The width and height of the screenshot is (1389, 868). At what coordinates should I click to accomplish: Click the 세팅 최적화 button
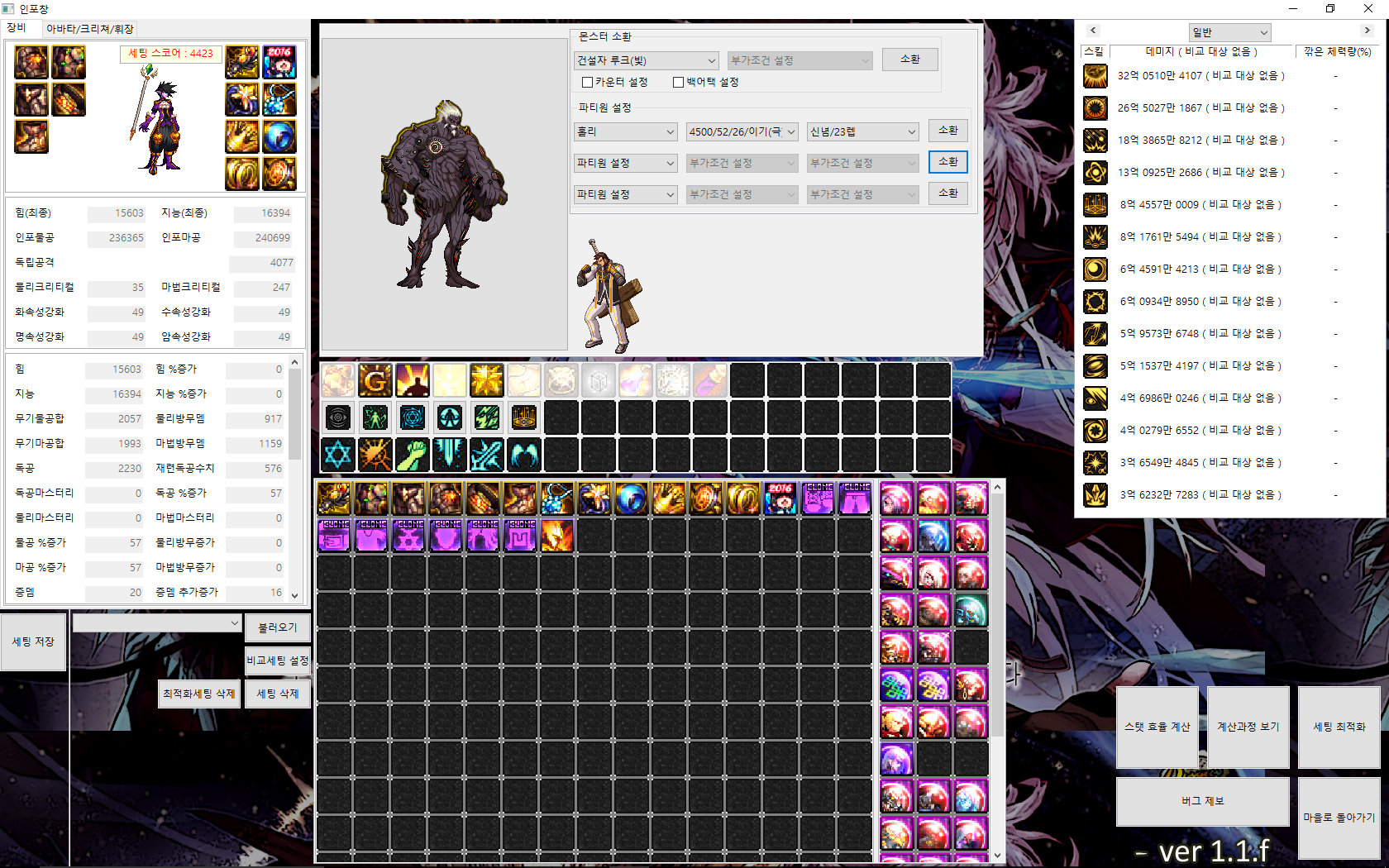coord(1339,727)
